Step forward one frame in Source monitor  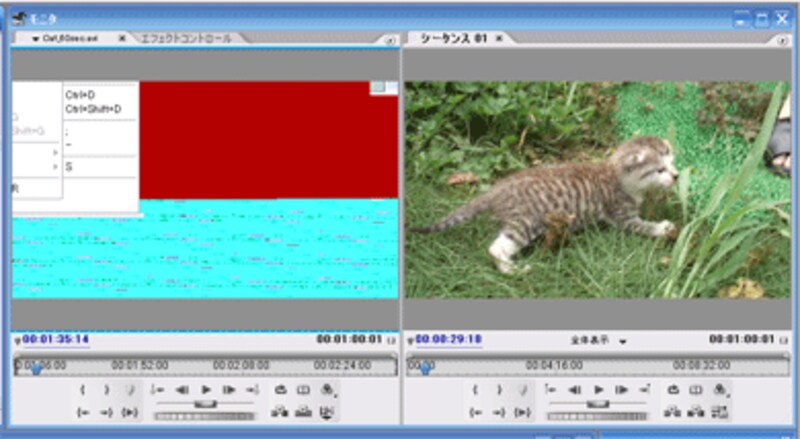pos(229,390)
